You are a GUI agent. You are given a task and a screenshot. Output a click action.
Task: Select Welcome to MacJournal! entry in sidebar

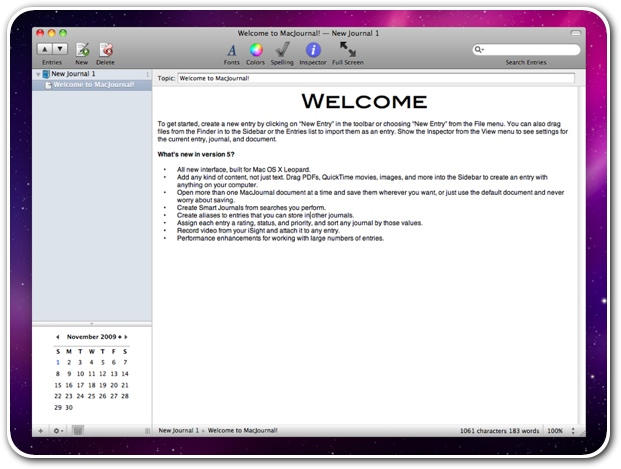click(x=92, y=85)
